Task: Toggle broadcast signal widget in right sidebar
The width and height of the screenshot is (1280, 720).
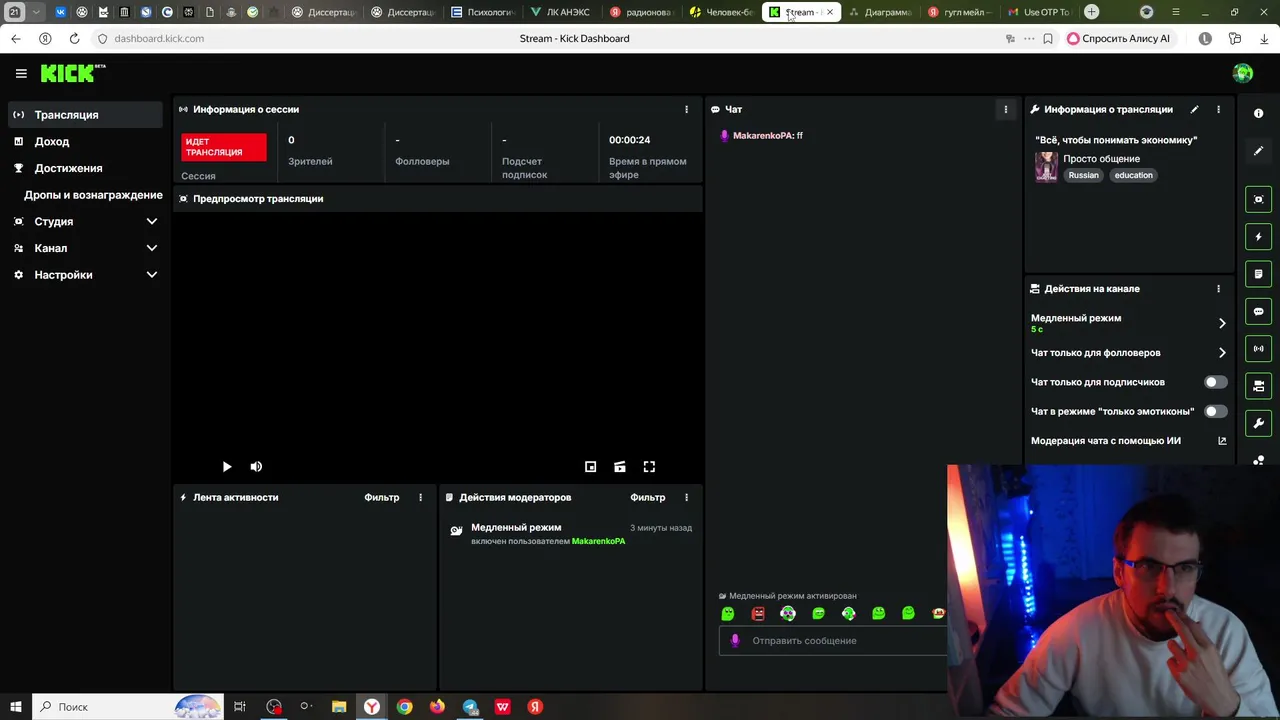Action: (1259, 349)
